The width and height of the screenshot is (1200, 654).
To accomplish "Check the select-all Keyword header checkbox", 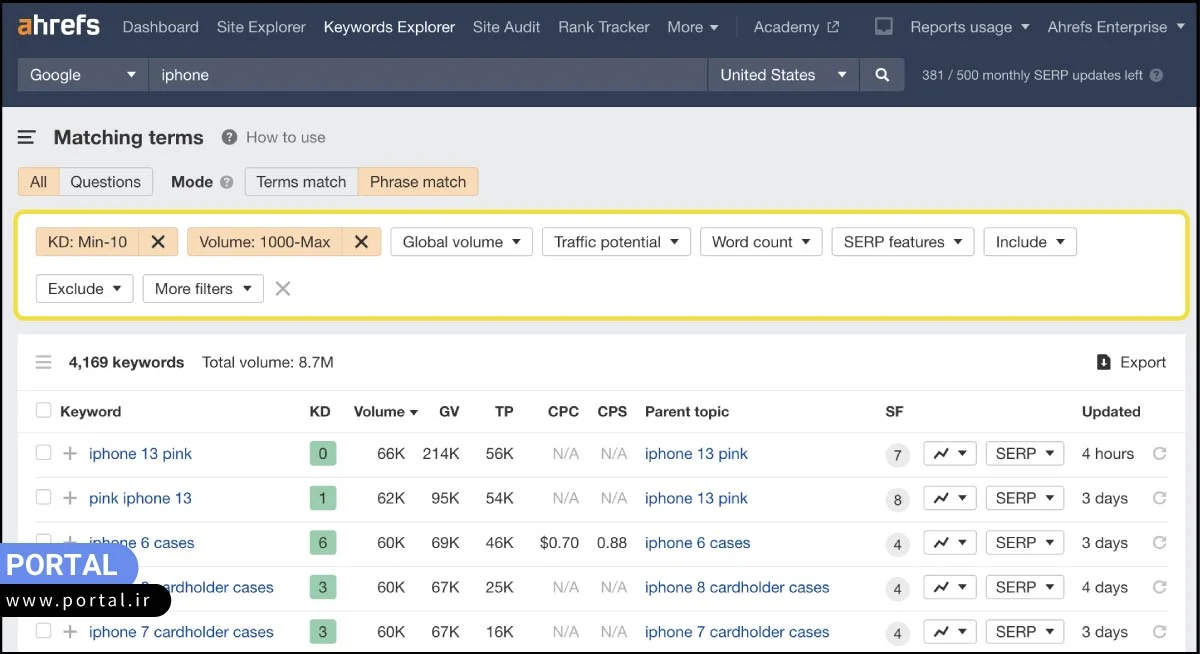I will (43, 411).
